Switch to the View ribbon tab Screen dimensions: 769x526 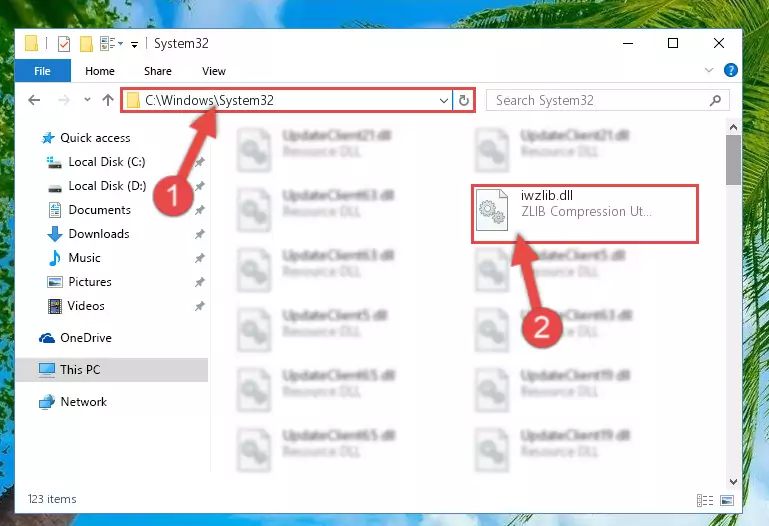click(x=214, y=71)
